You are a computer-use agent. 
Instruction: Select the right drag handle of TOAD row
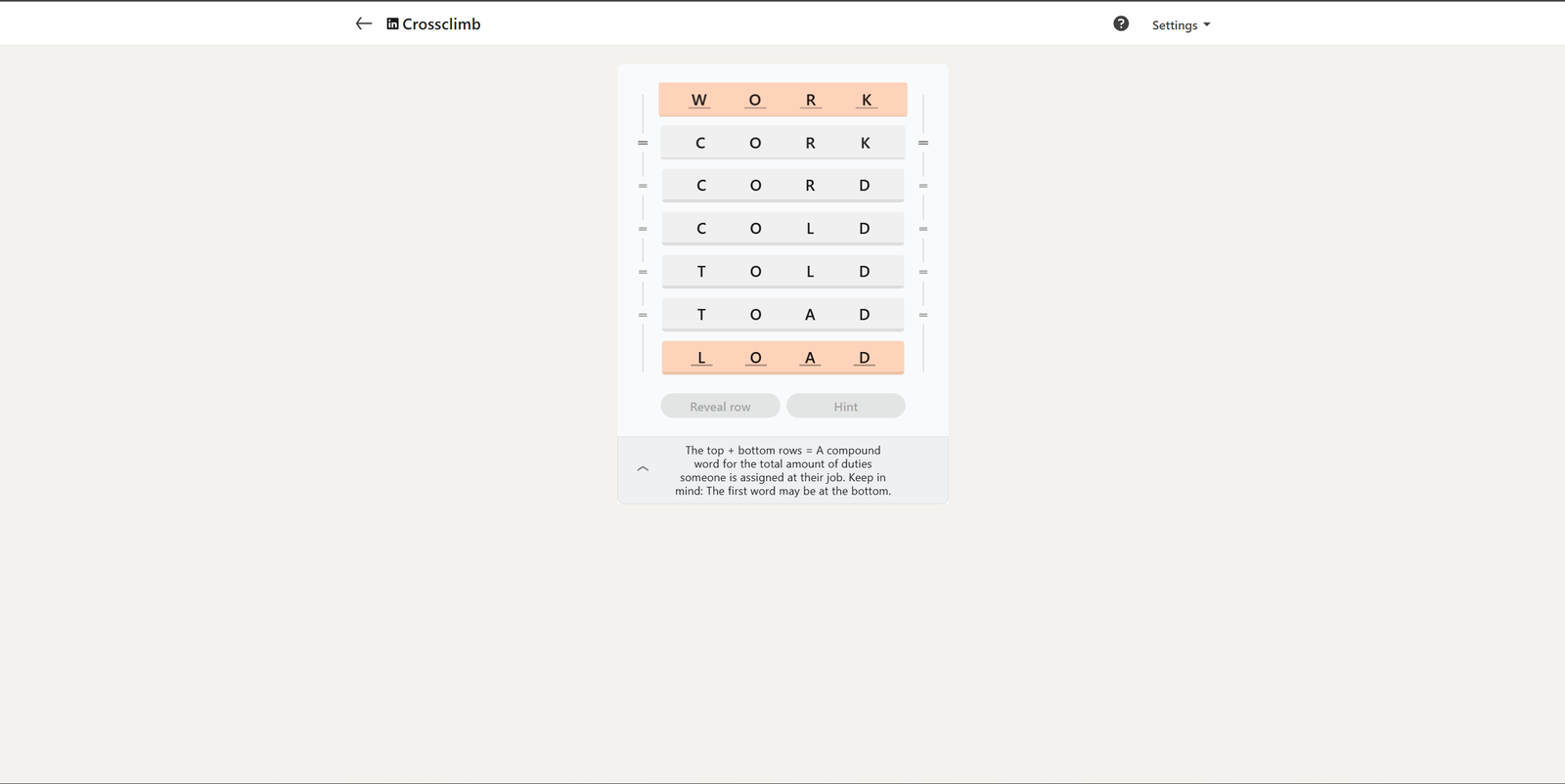coord(922,315)
